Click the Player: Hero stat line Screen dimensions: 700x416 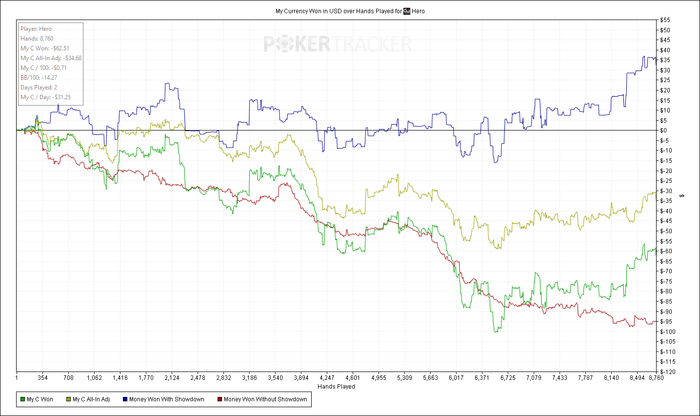pos(36,29)
